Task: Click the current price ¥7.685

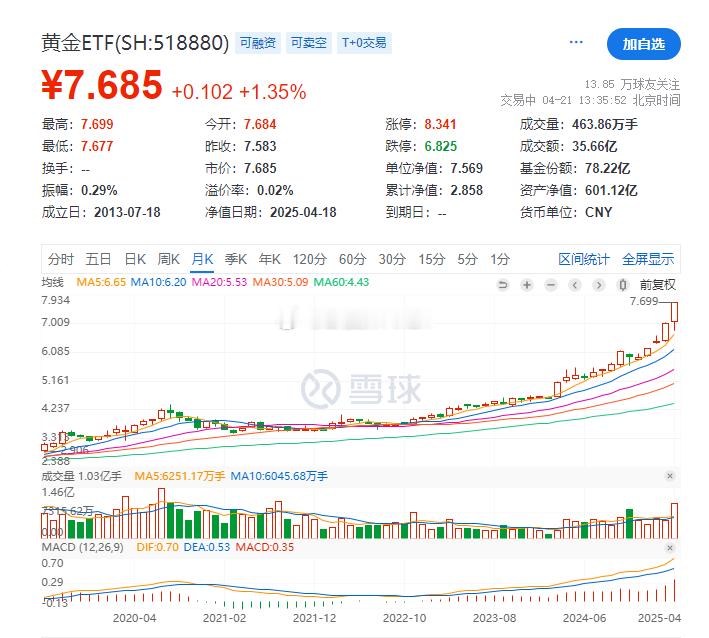Action: pyautogui.click(x=102, y=85)
